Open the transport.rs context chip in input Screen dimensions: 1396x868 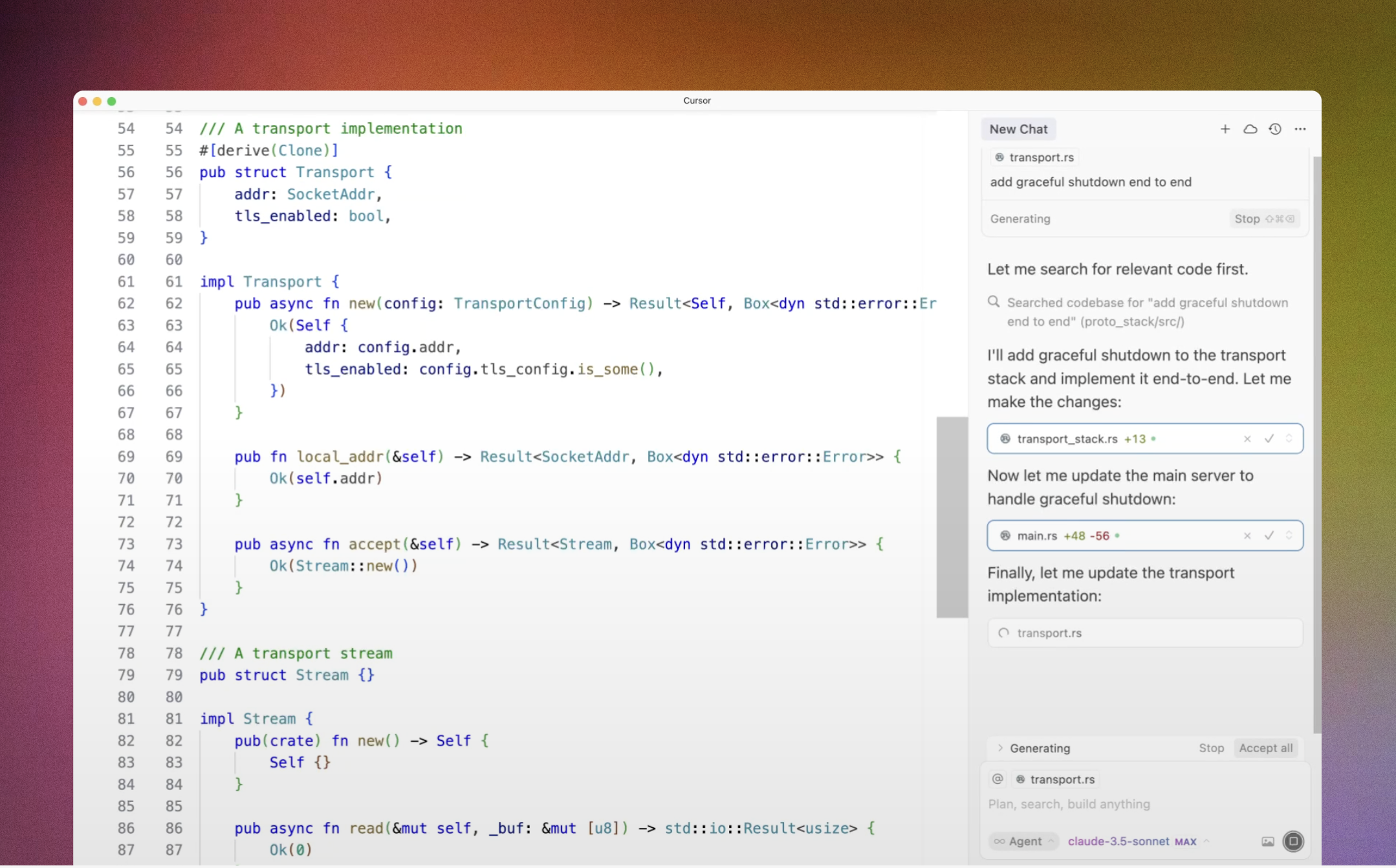tap(1056, 779)
